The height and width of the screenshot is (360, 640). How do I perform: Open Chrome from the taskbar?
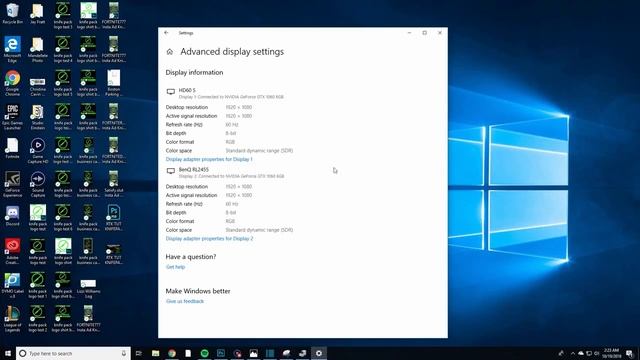(x=172, y=353)
